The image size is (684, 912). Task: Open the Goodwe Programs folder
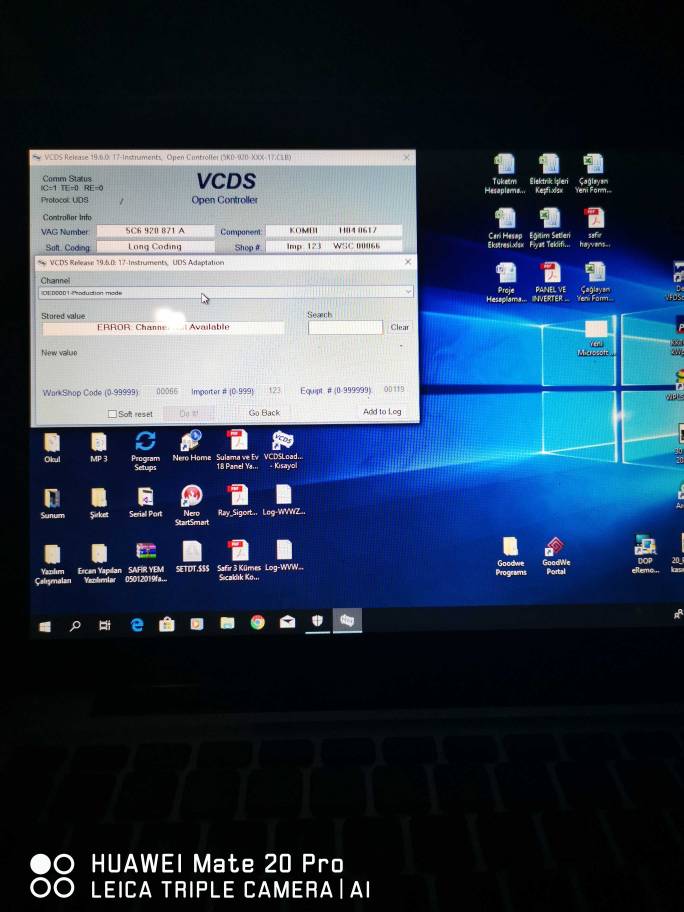click(x=511, y=557)
